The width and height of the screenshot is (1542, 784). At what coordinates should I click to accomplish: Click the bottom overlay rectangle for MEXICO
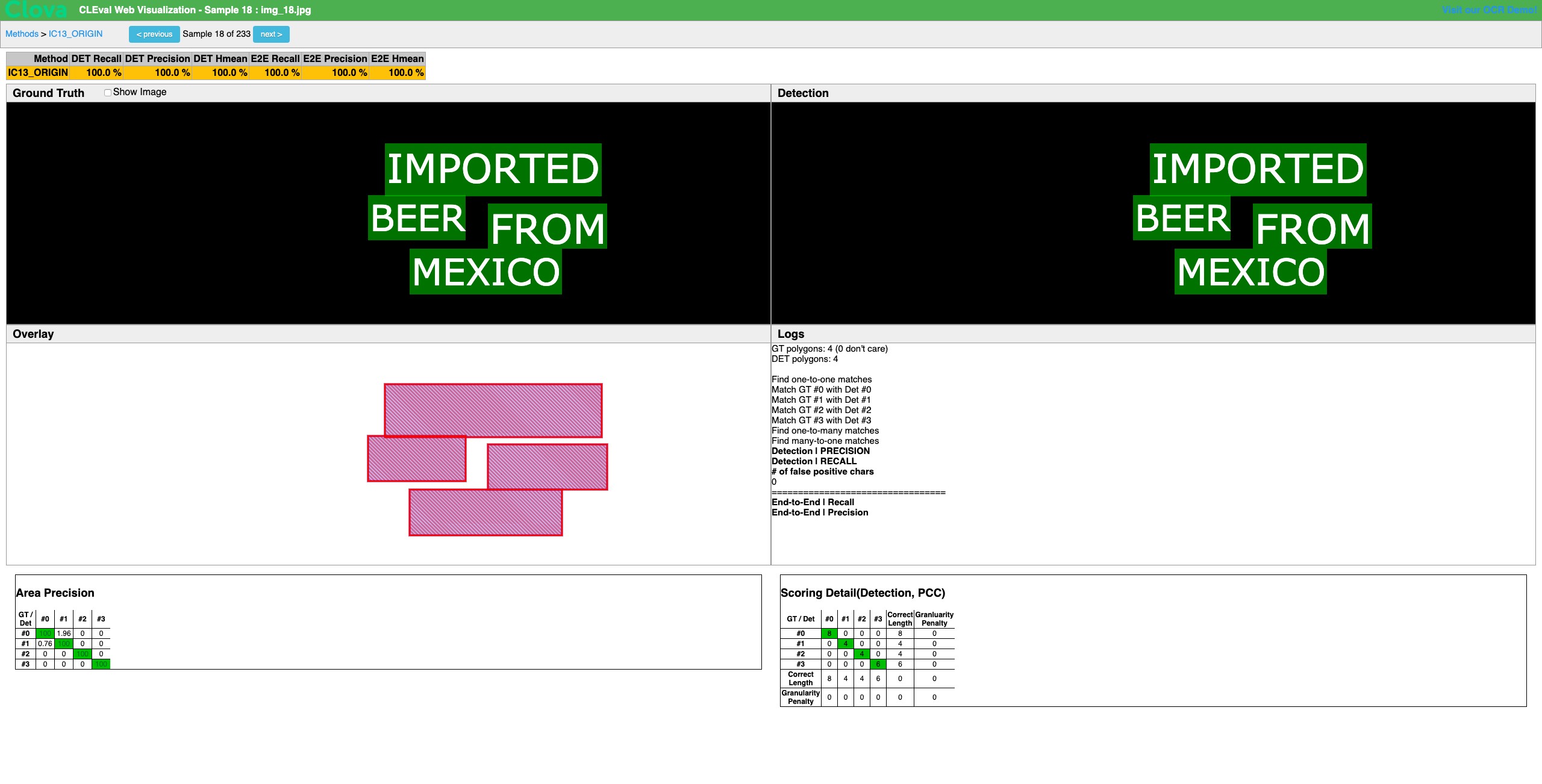pos(485,512)
